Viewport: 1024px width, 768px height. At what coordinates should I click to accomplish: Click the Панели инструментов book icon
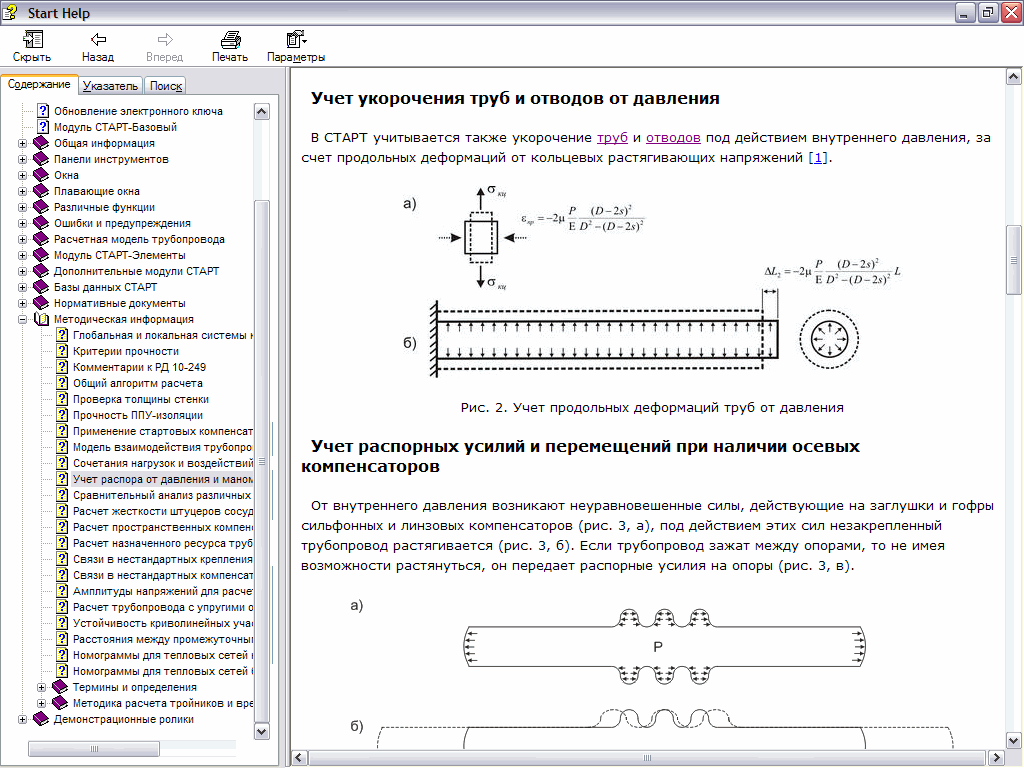(41, 159)
